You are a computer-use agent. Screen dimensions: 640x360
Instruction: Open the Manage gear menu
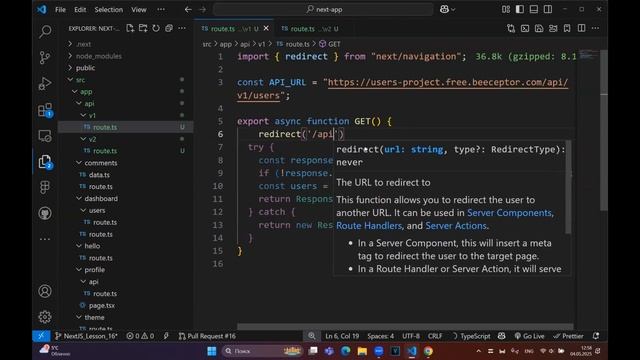(45, 317)
